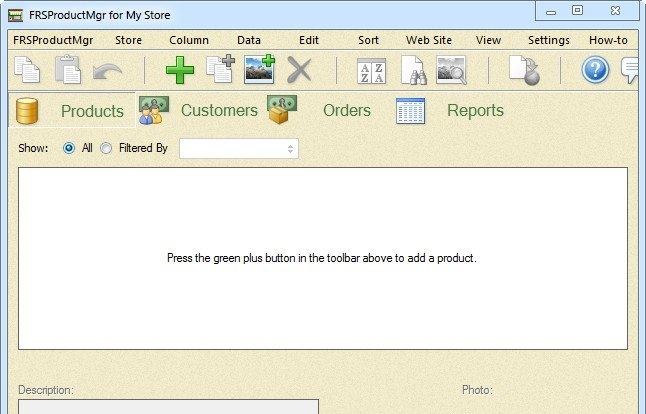Click the app icon in title bar
Viewport: 646px width, 414px height.
[15, 15]
